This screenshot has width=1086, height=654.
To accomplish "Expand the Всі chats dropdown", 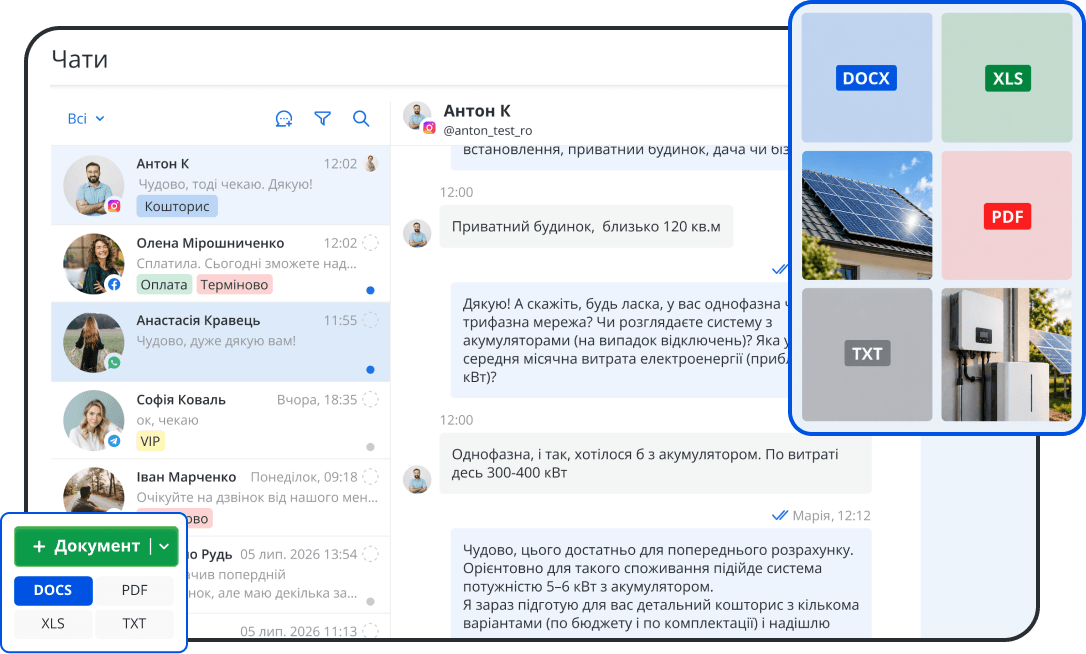I will (x=86, y=118).
